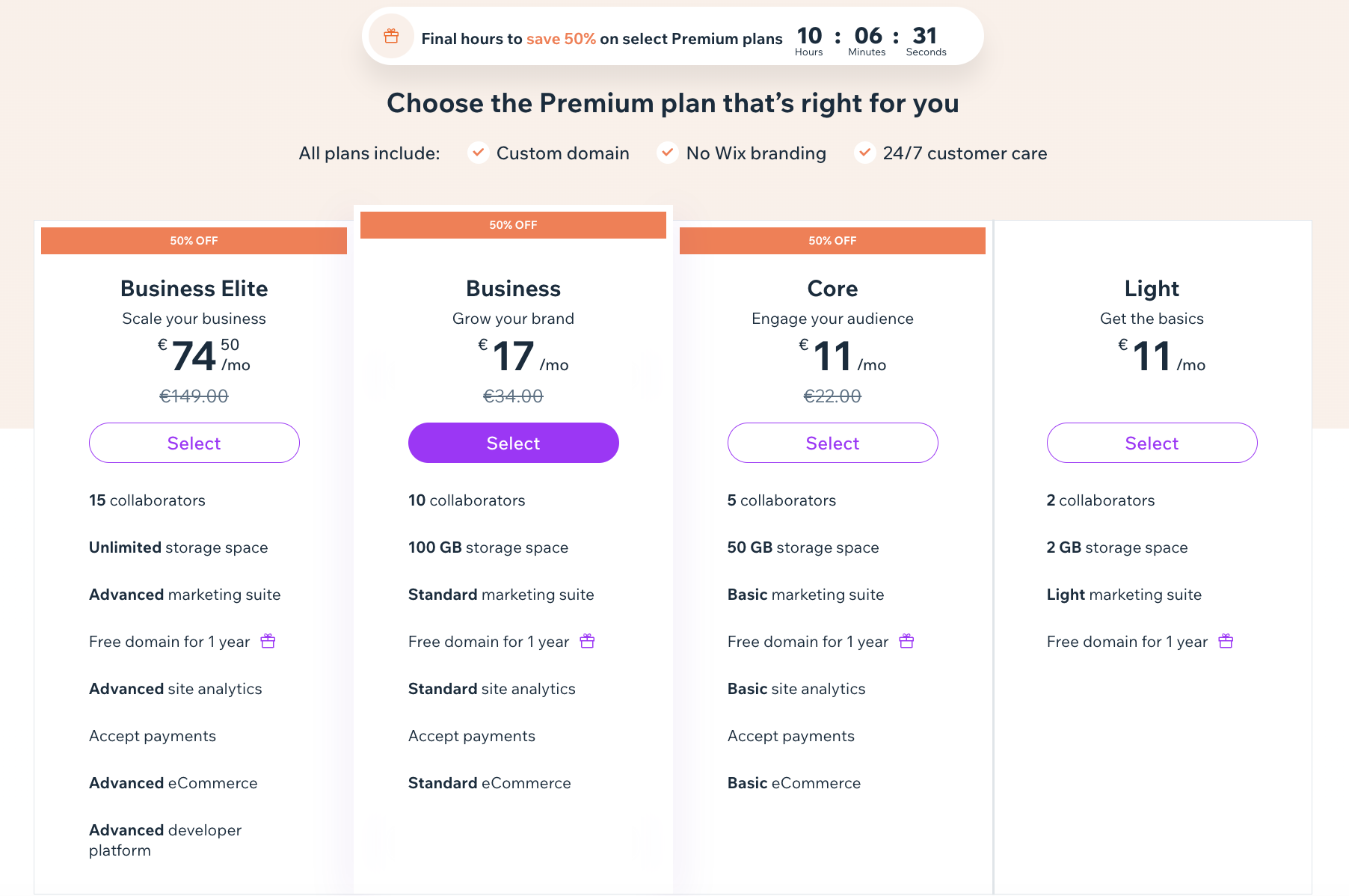Click the Core plan 50% OFF banner
The image size is (1349, 896).
(x=832, y=241)
